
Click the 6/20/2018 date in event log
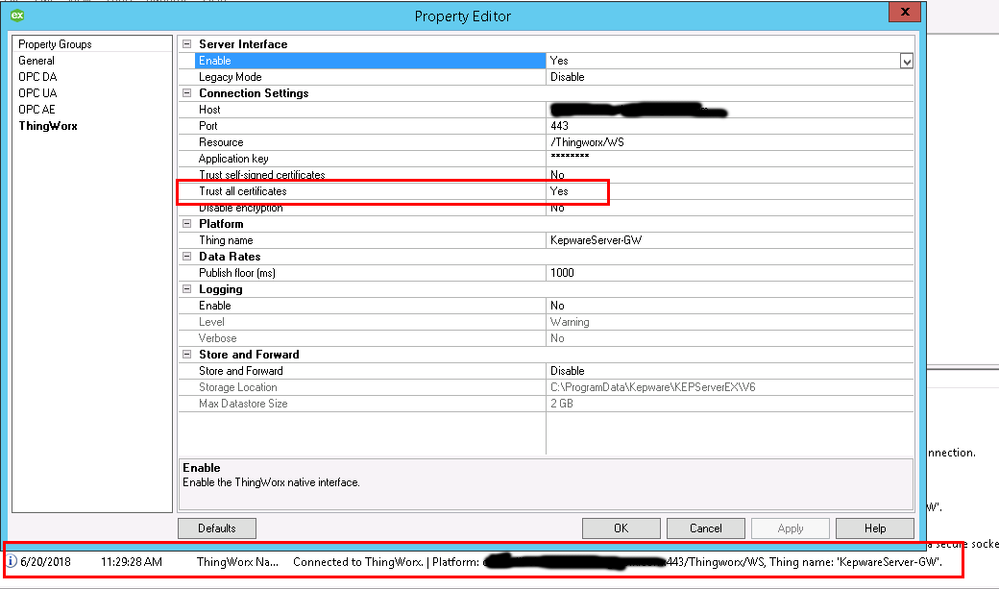point(45,562)
